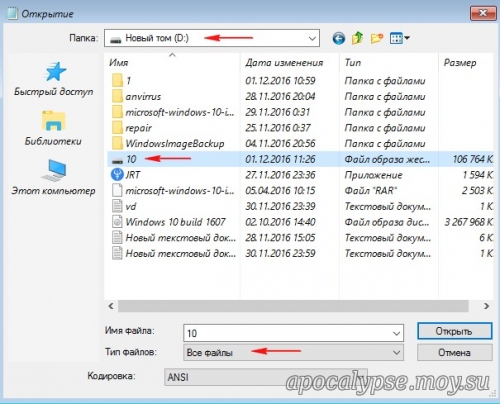The width and height of the screenshot is (500, 404).
Task: Click the horizontal scrollbar right arrow
Action: point(486,306)
